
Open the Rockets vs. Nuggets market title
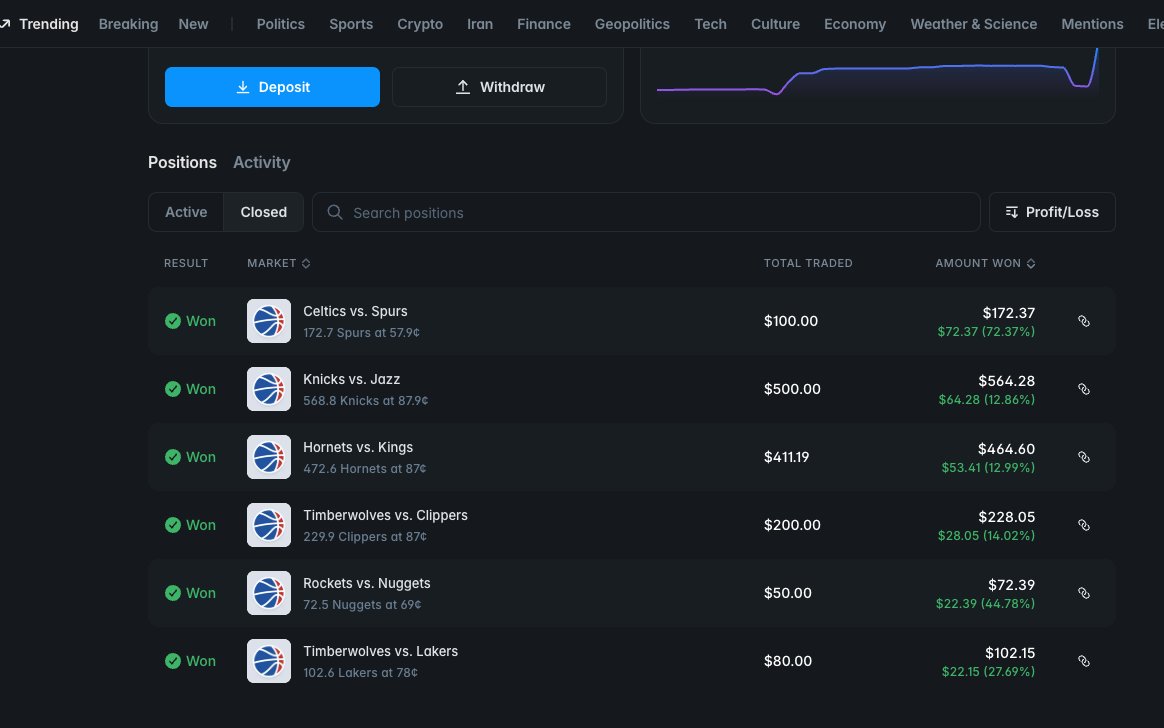coord(367,583)
